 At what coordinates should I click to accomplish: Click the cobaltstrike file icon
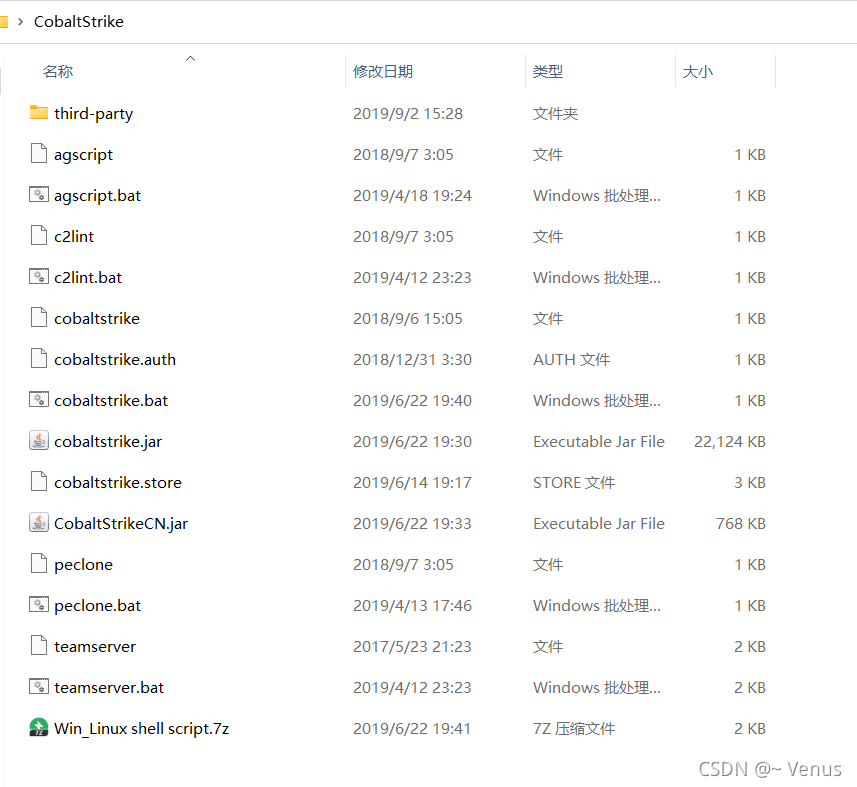[38, 318]
